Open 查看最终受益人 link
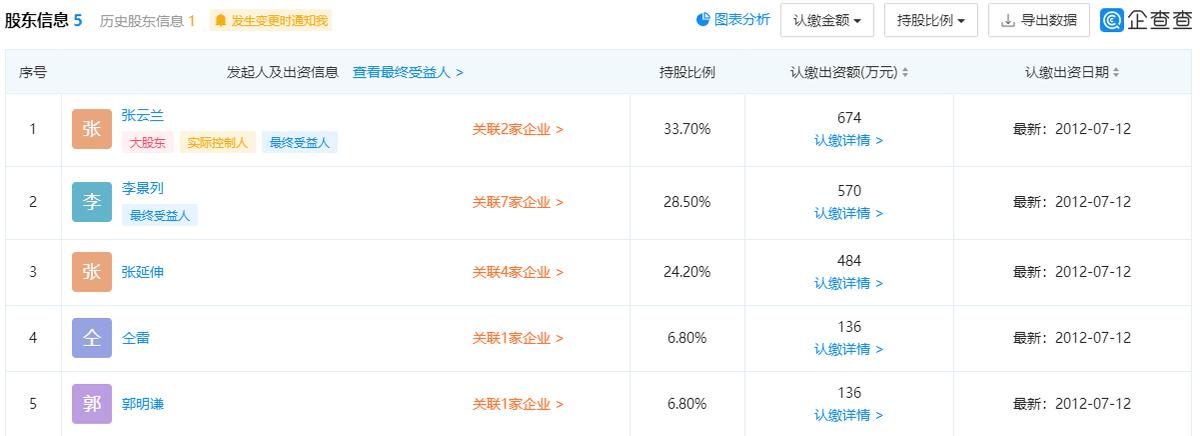The image size is (1200, 436). 408,73
